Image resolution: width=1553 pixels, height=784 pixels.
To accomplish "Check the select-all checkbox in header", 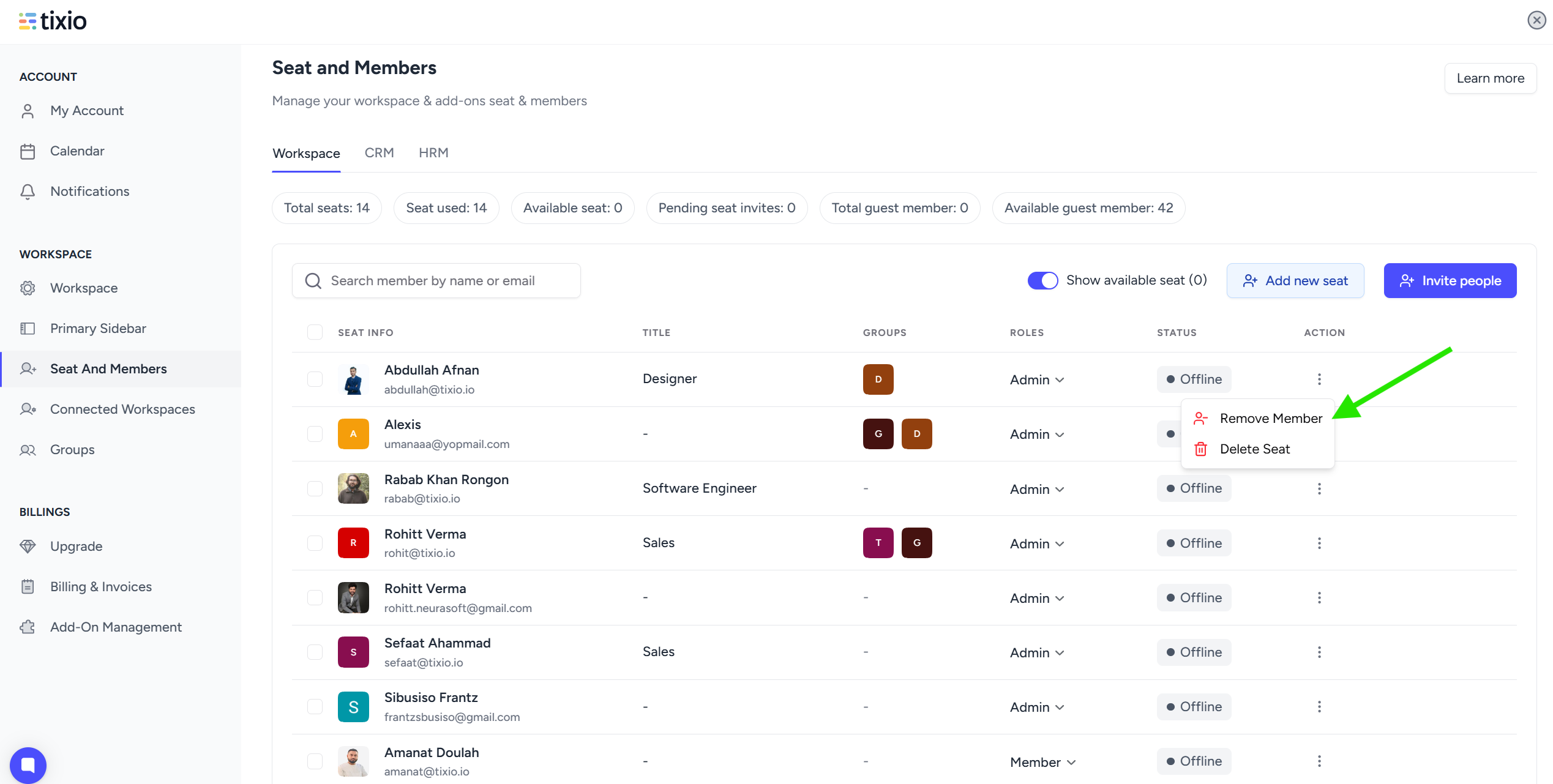I will click(x=315, y=332).
